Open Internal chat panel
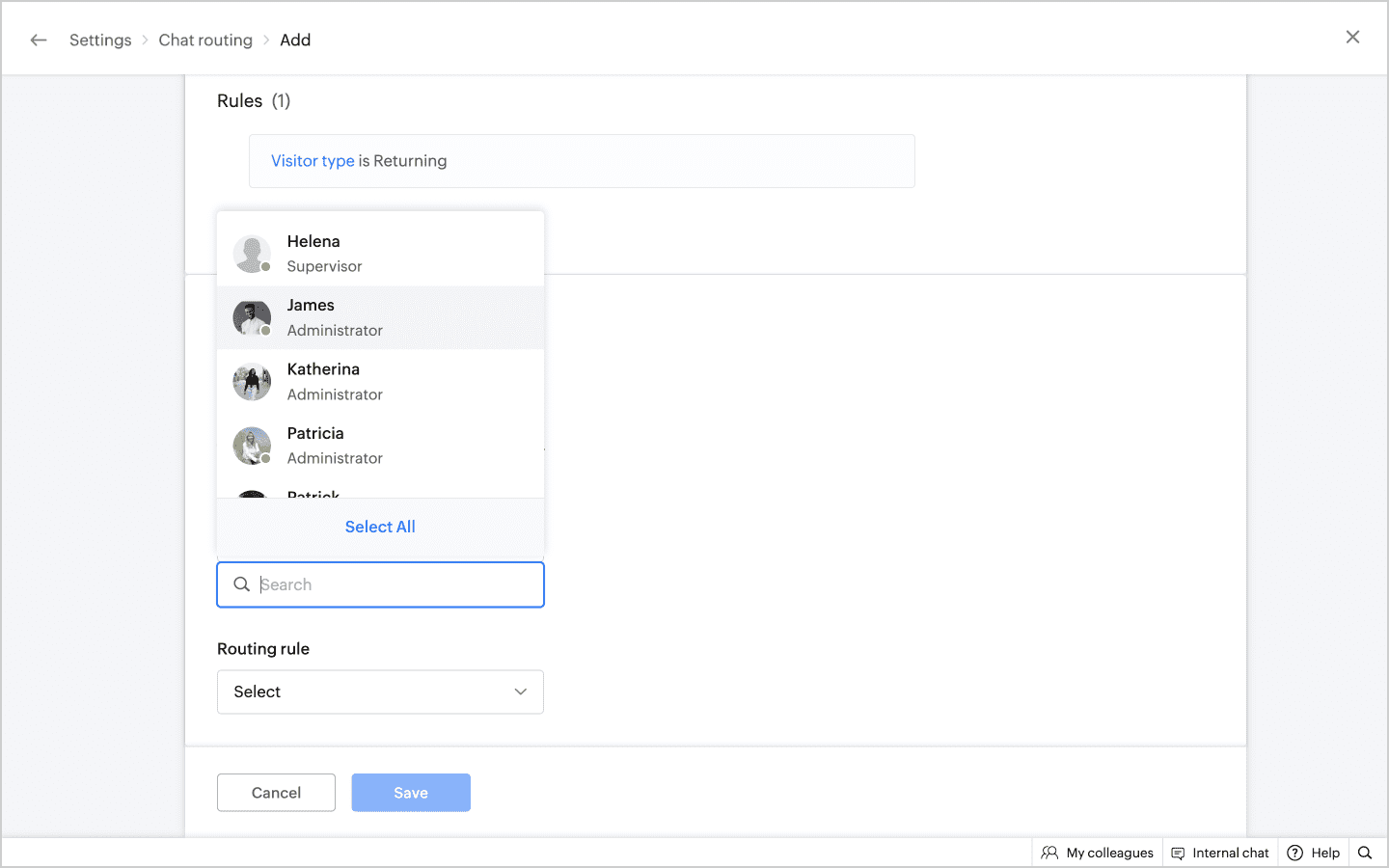 (1220, 853)
